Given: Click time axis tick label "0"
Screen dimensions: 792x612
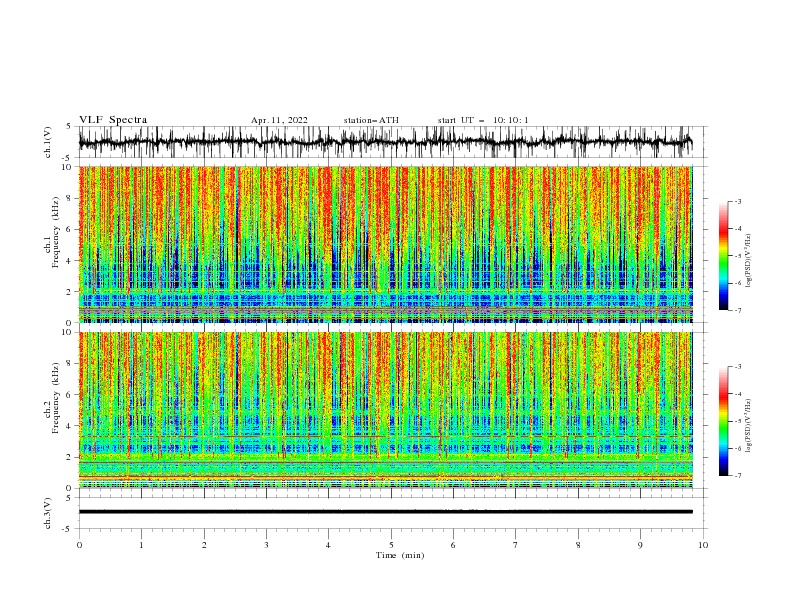Looking at the screenshot, I should coord(79,545).
